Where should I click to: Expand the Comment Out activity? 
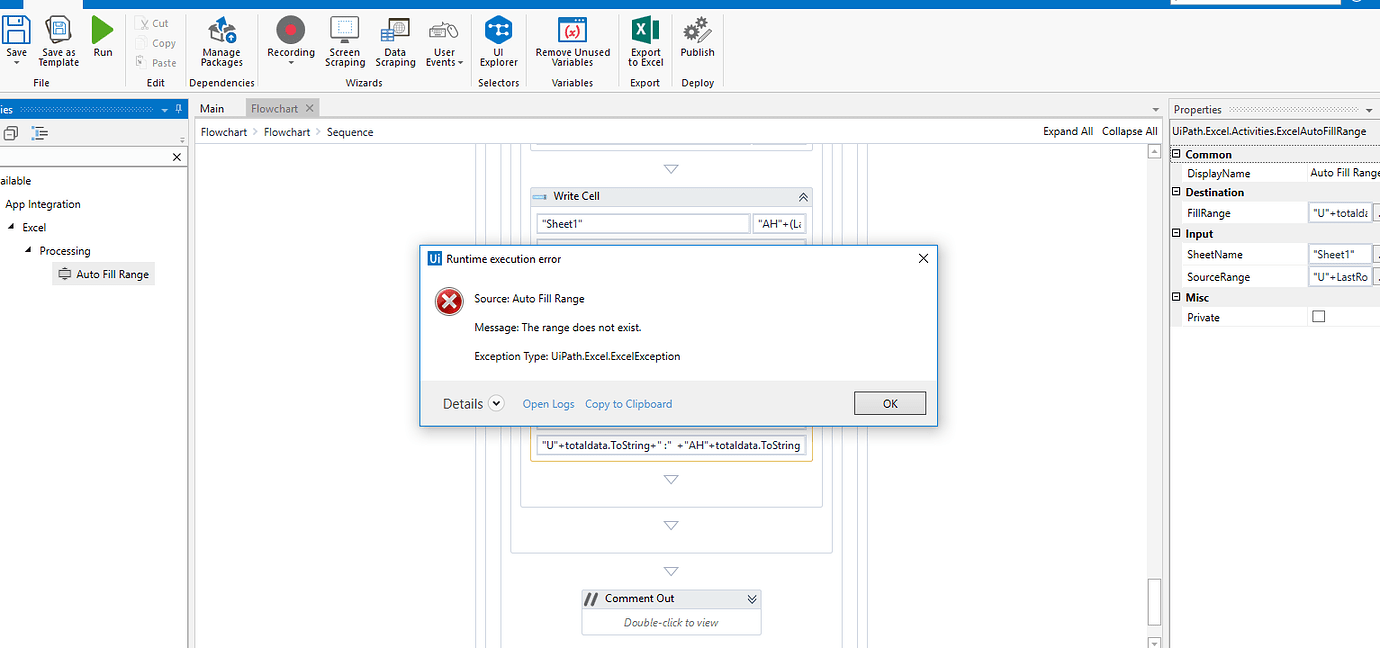click(x=752, y=599)
